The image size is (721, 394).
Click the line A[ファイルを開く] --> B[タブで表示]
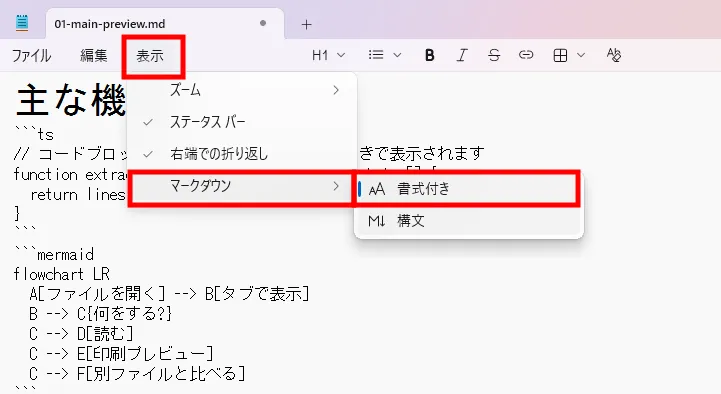click(x=169, y=294)
